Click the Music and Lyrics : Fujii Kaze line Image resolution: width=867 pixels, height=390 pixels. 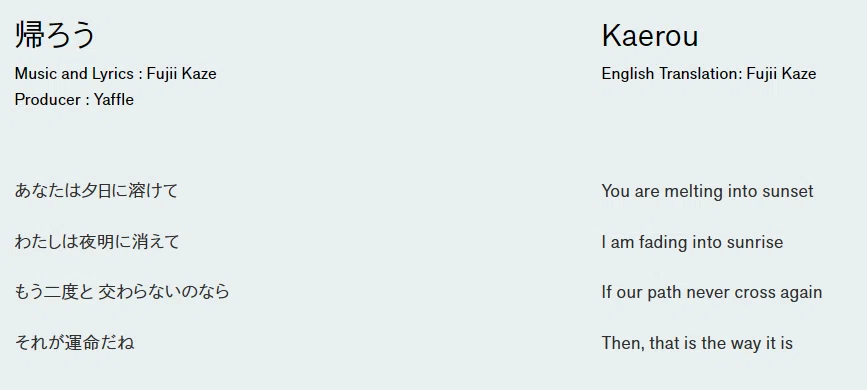pos(116,74)
